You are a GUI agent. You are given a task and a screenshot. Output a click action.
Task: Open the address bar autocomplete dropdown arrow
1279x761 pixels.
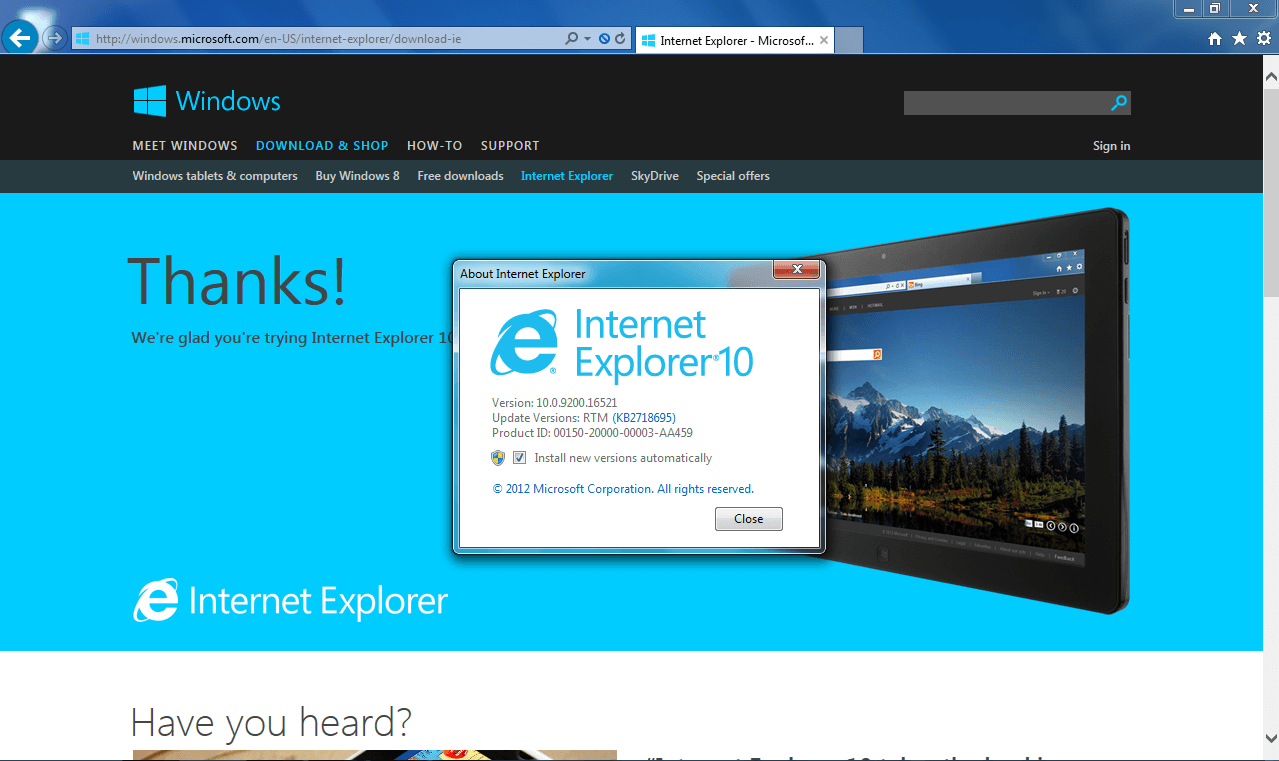click(x=587, y=39)
